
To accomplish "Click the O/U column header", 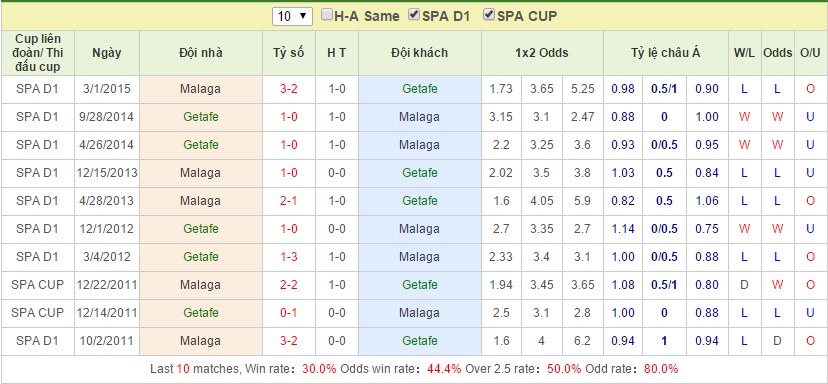I will (810, 53).
